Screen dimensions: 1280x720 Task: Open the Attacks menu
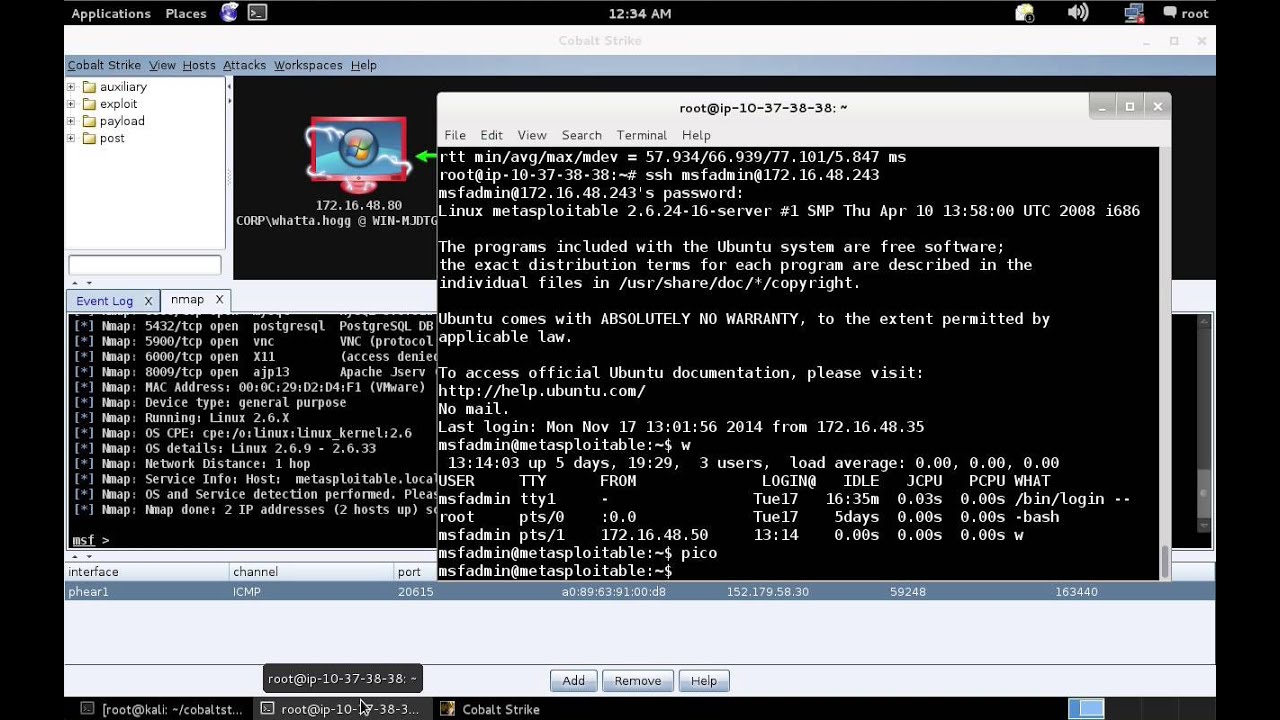[244, 65]
